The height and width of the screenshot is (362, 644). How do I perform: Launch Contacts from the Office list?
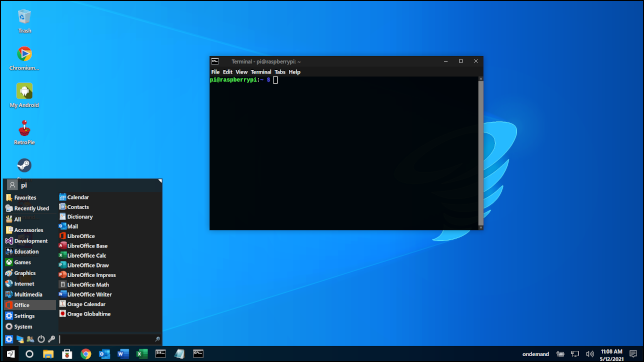pyautogui.click(x=109, y=207)
